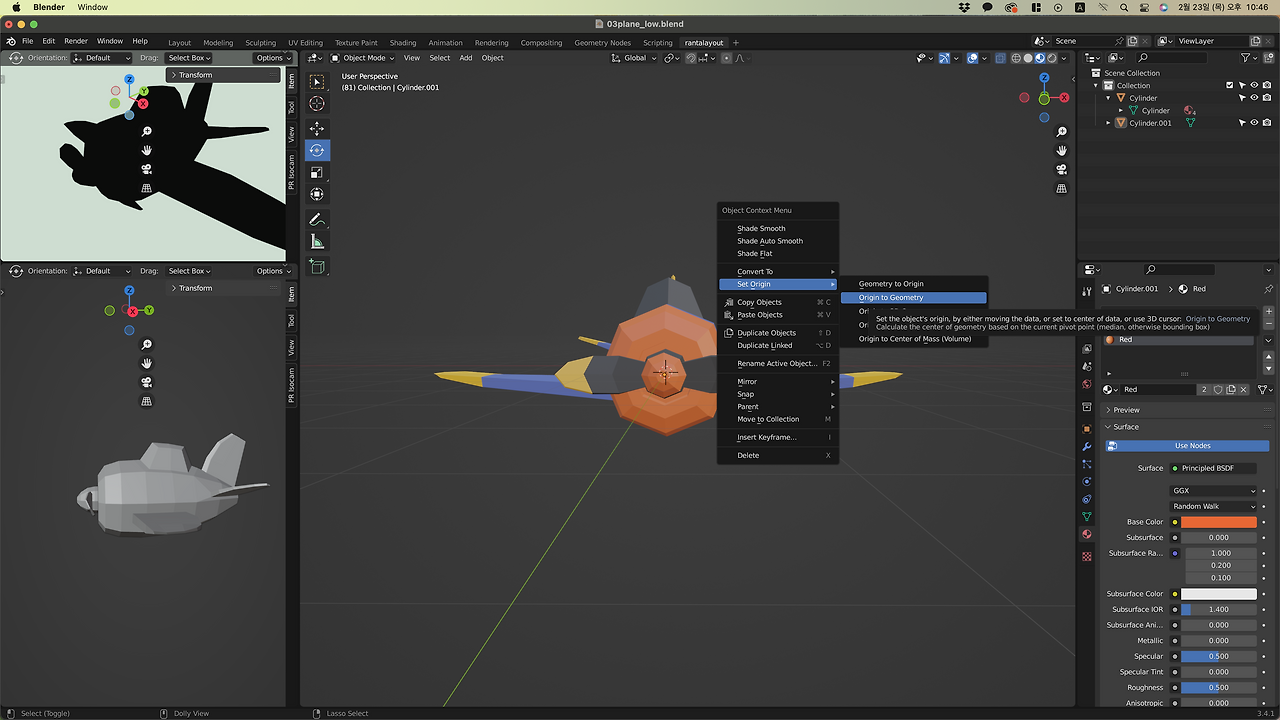Uncheck the Collection exclude checkbox
This screenshot has width=1280, height=720.
1230,85
